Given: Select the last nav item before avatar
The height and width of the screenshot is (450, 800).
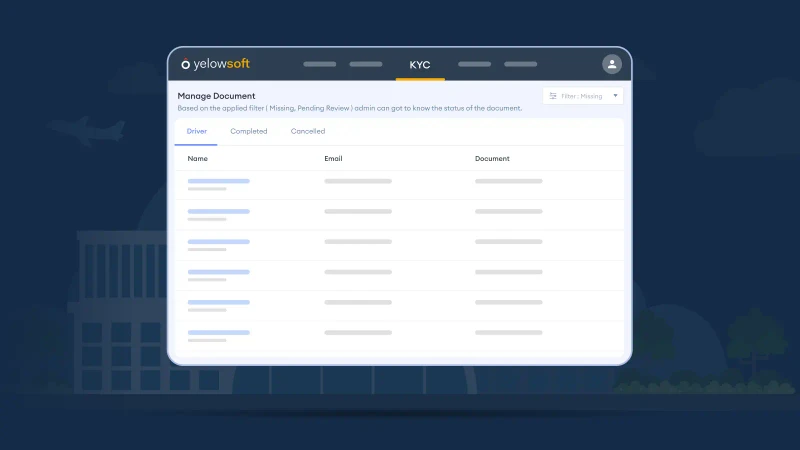Looking at the screenshot, I should coord(520,64).
